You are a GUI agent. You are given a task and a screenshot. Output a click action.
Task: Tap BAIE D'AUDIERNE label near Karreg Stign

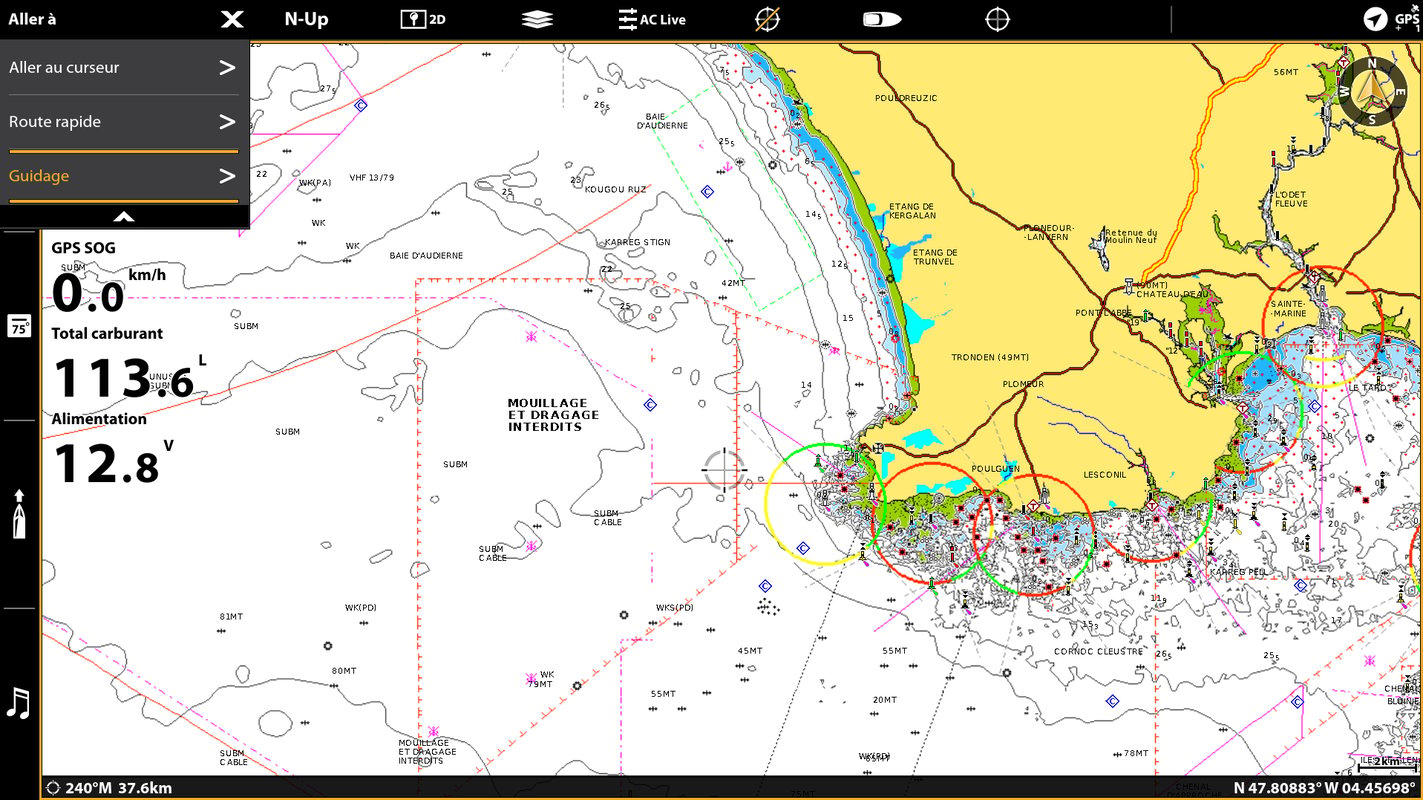[426, 256]
